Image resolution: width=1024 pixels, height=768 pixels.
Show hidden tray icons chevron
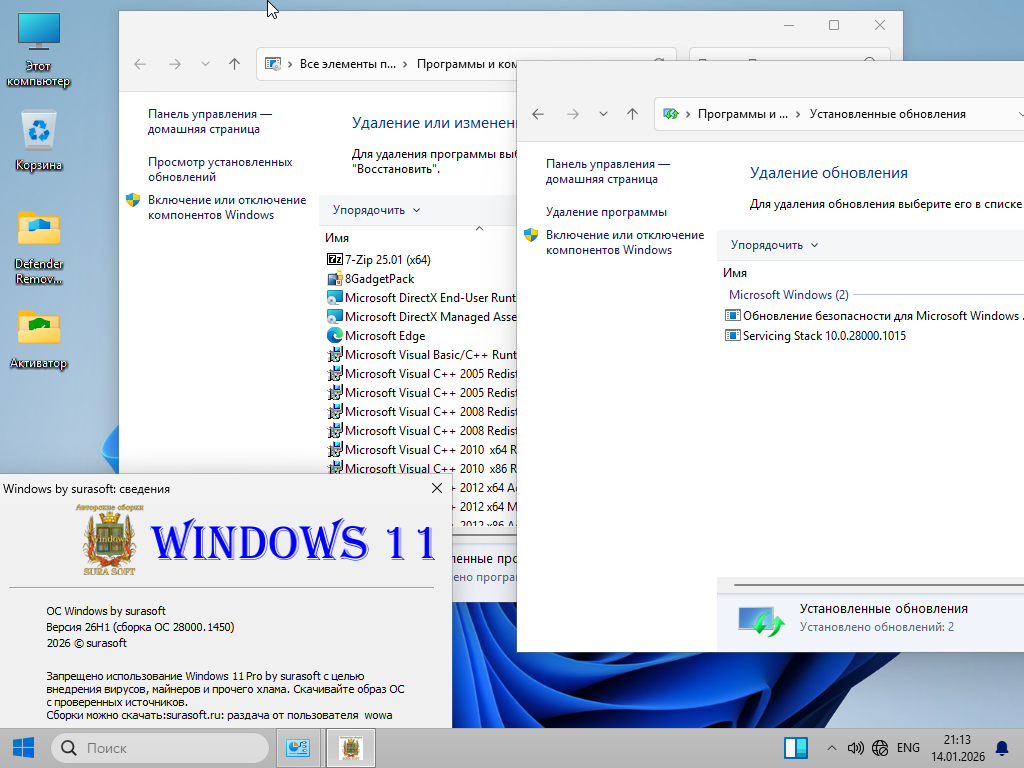832,748
